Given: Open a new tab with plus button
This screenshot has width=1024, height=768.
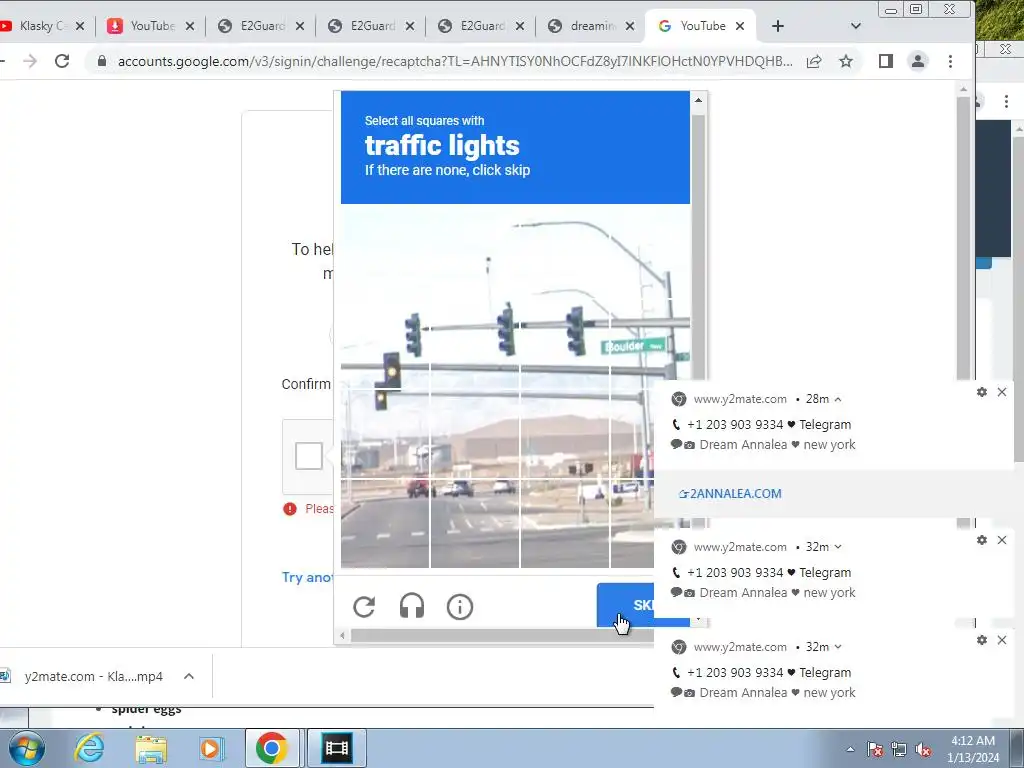Looking at the screenshot, I should pos(777,26).
